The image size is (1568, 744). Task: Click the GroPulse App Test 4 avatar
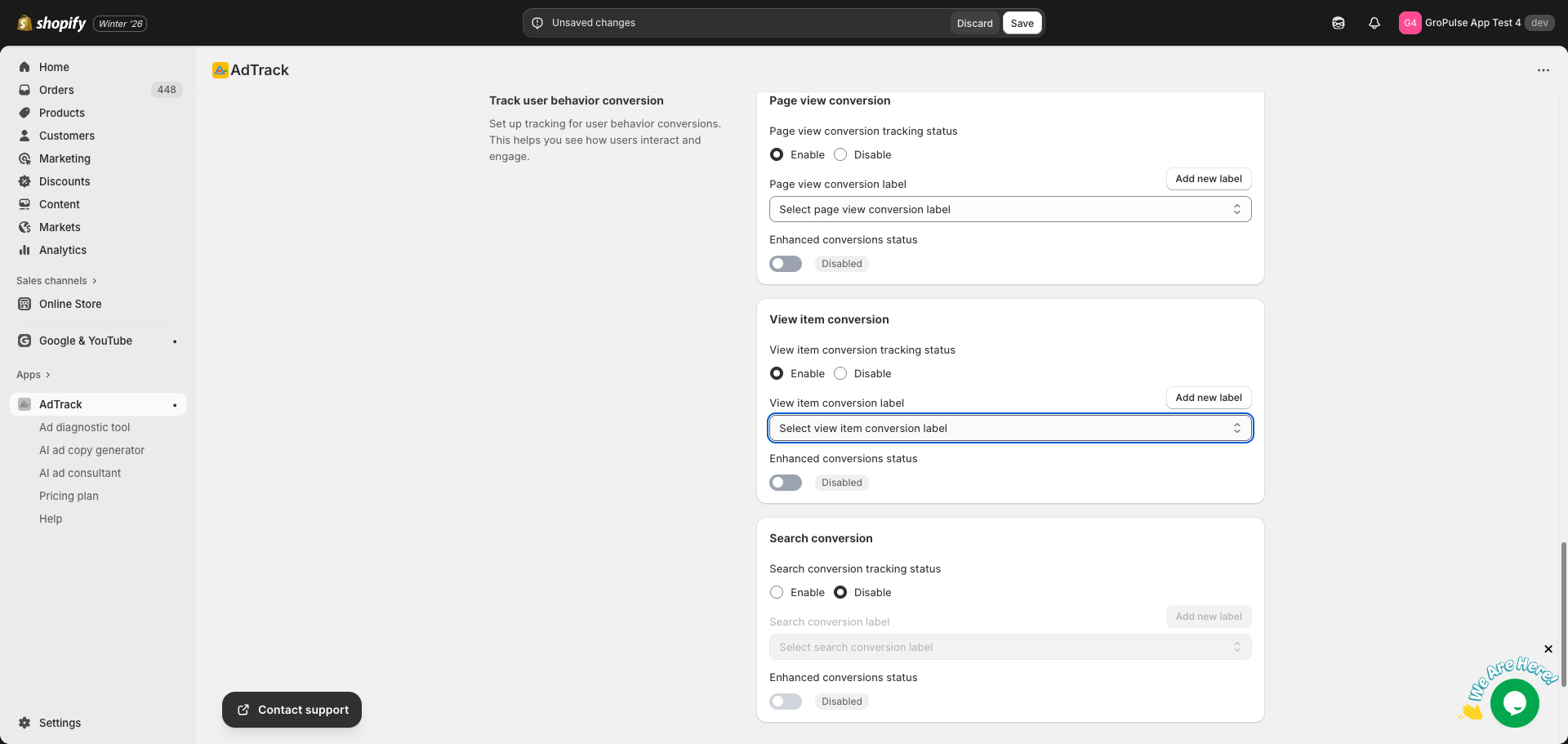1410,22
